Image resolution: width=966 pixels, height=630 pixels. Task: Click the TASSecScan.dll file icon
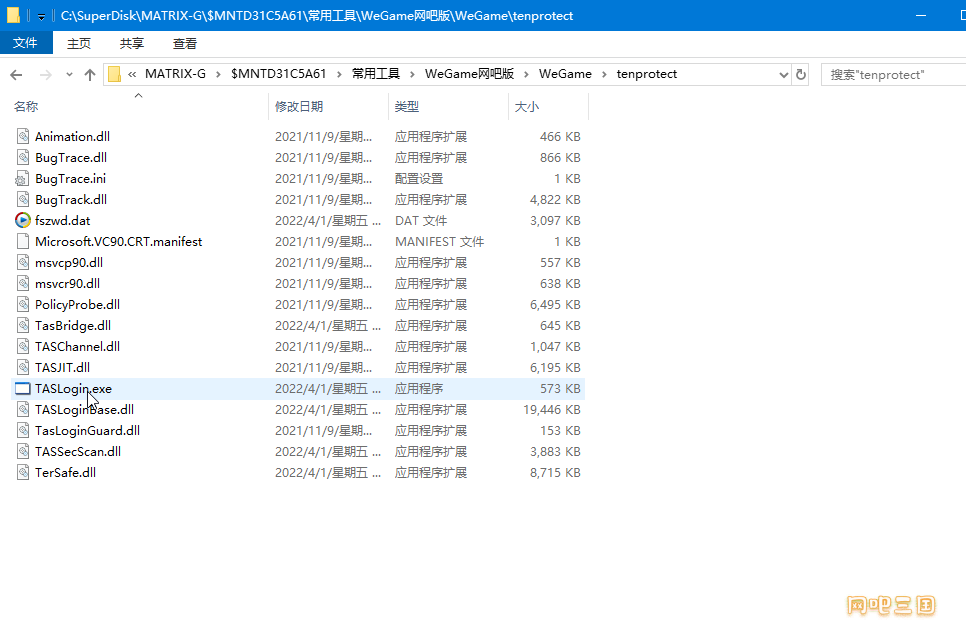coord(23,451)
